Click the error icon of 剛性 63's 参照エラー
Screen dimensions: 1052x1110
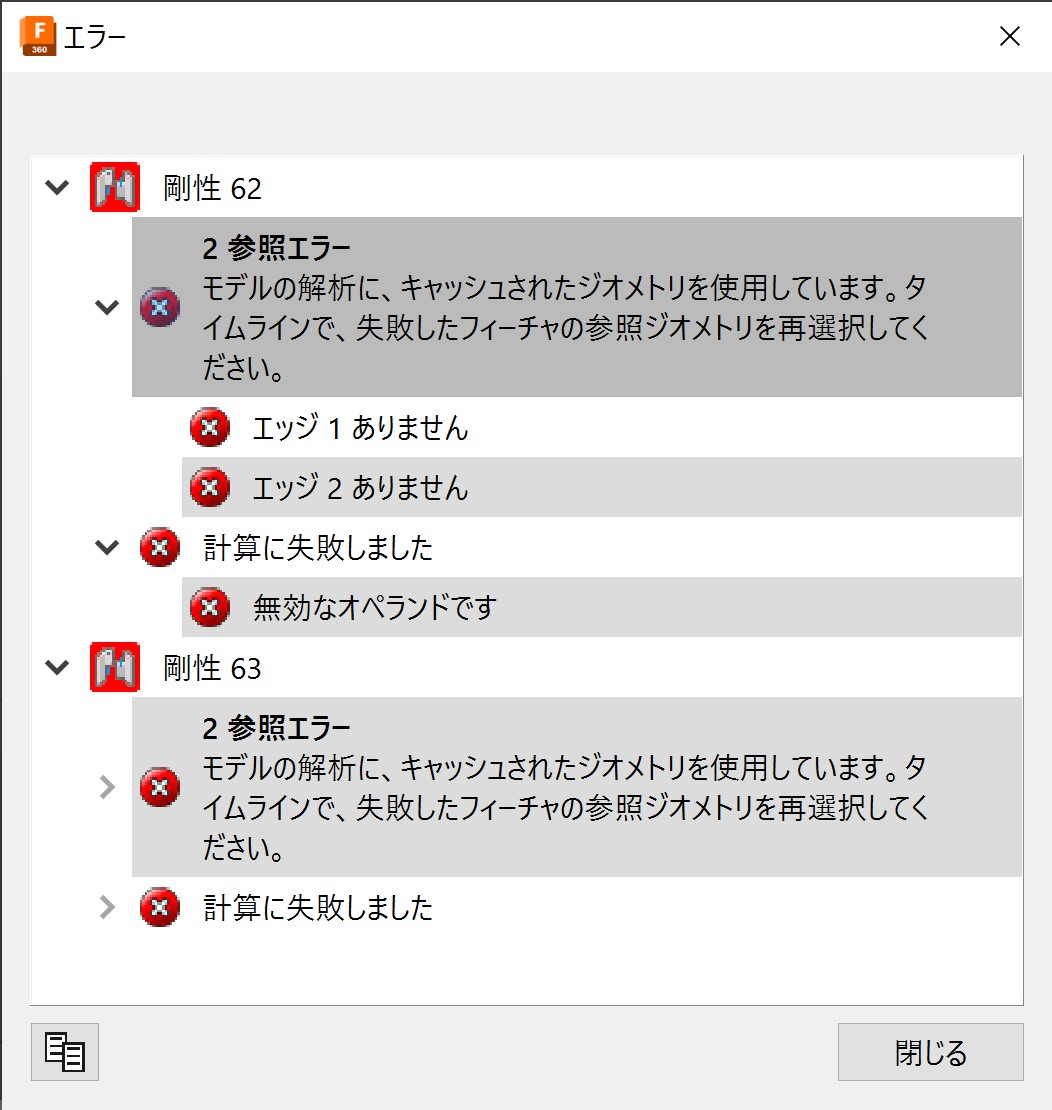click(160, 788)
